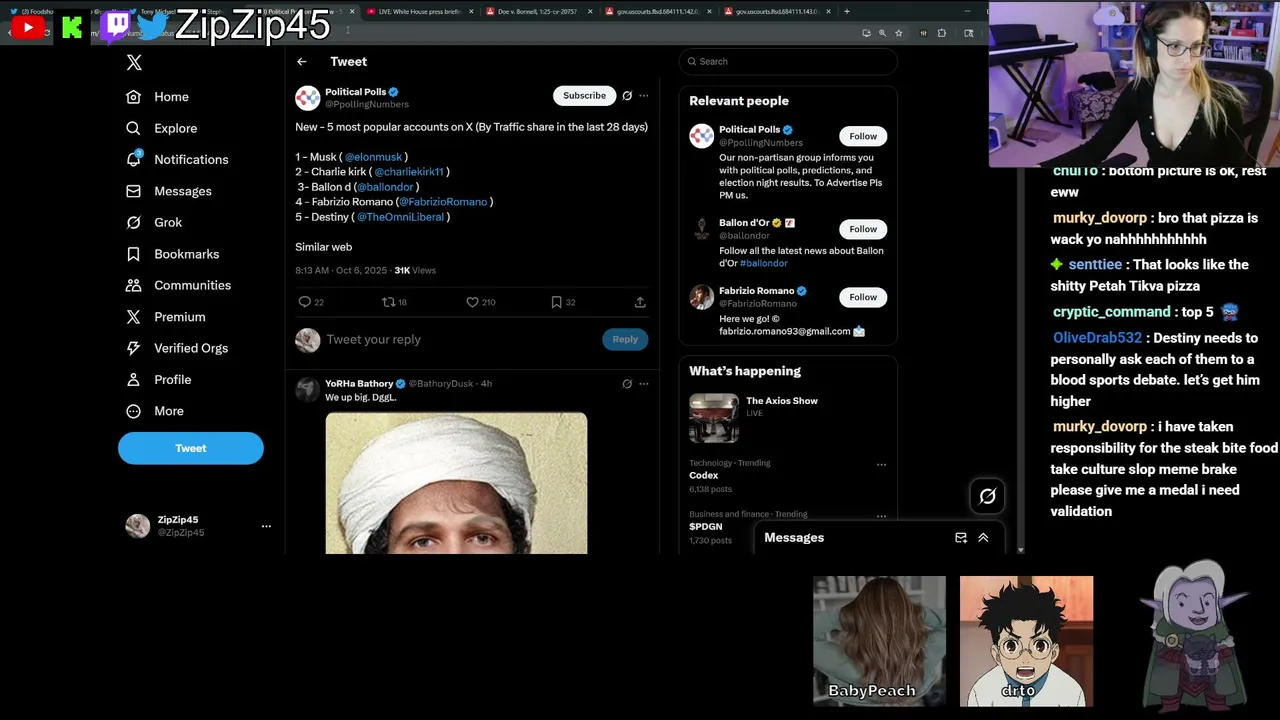1280x720 pixels.
Task: Click the Kick logo in overlay
Action: [72, 28]
